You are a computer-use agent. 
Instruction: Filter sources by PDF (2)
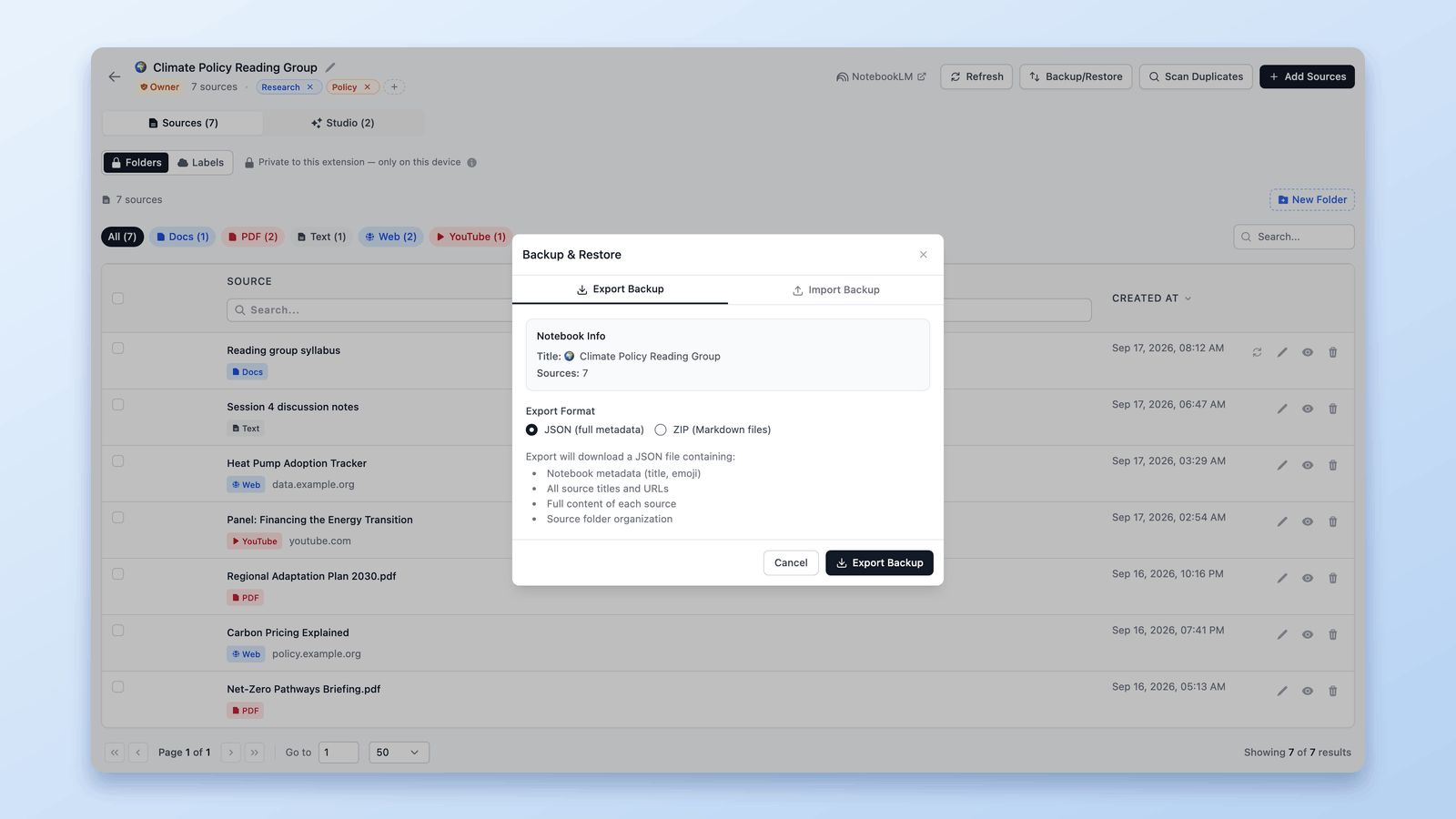click(x=253, y=237)
